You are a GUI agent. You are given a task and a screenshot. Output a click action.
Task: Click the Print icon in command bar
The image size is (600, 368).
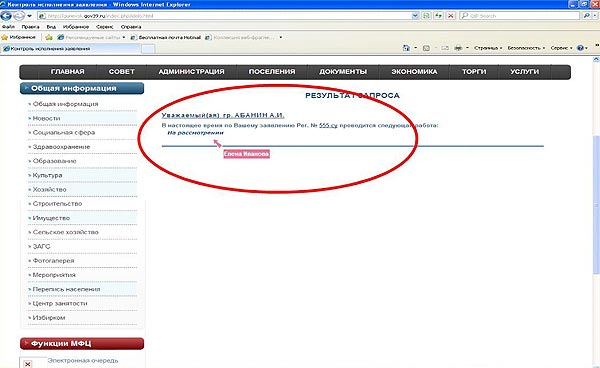pos(458,48)
